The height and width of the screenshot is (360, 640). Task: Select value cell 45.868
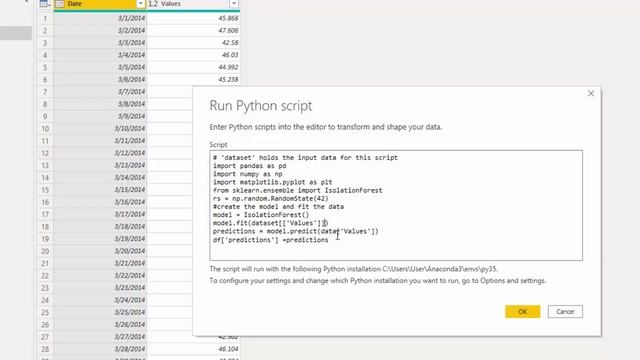(x=193, y=18)
